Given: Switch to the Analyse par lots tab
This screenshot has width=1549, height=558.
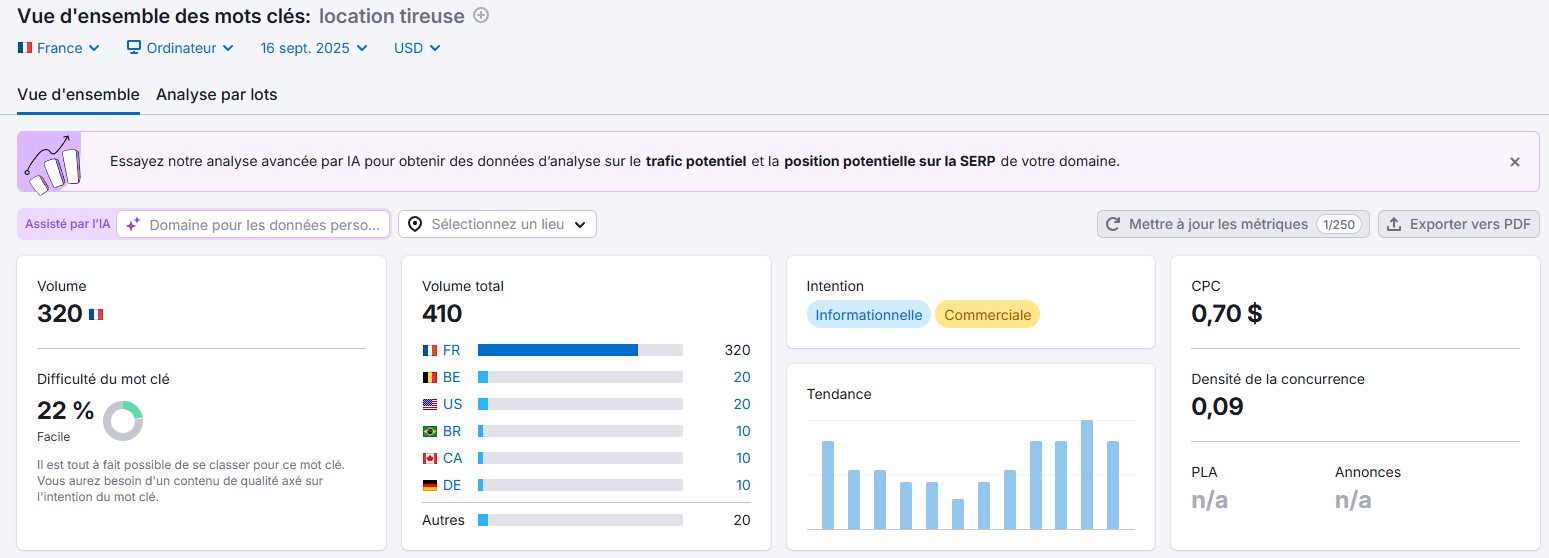Looking at the screenshot, I should tap(216, 94).
